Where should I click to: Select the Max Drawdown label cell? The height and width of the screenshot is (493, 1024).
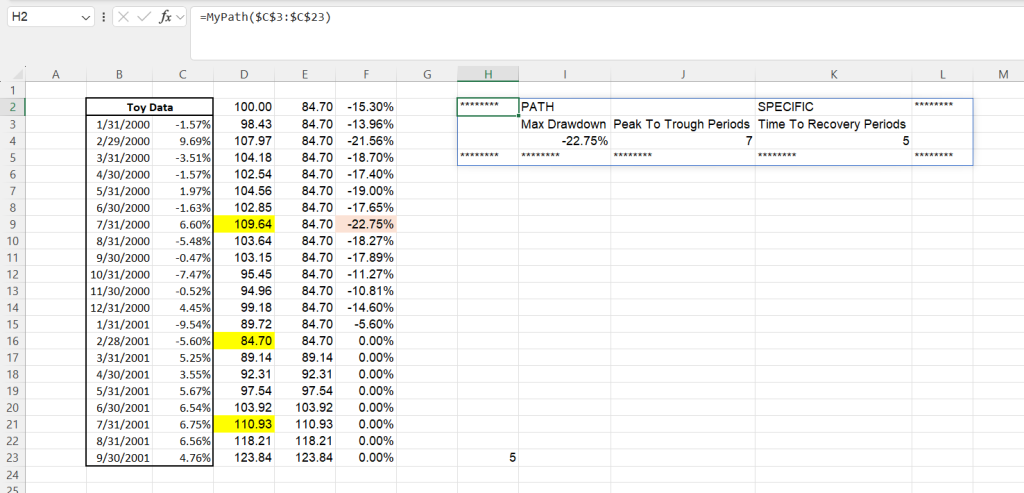click(564, 124)
